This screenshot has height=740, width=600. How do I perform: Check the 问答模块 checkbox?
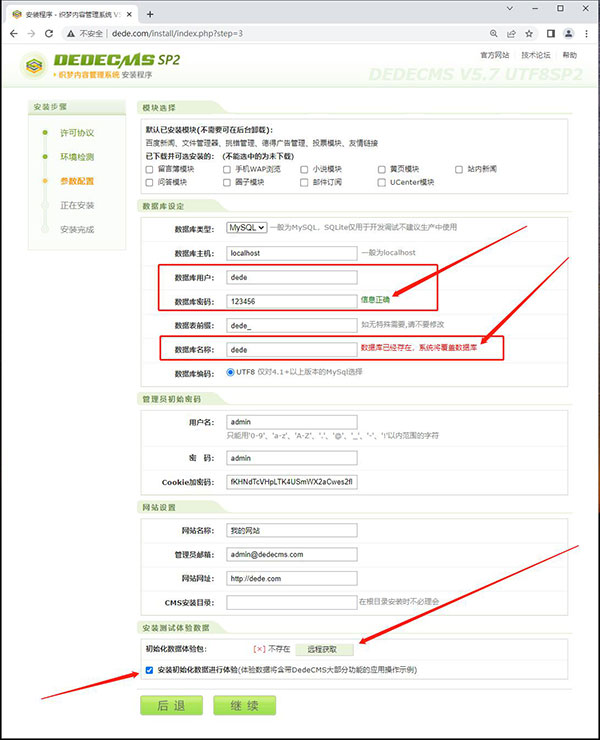point(149,183)
